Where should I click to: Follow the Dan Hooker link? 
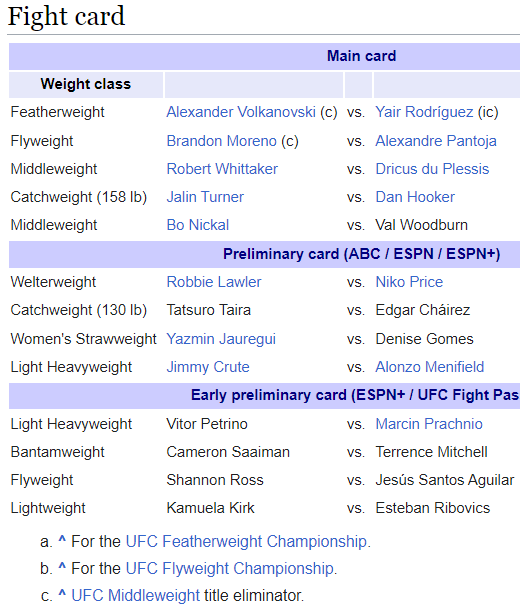pyautogui.click(x=415, y=197)
